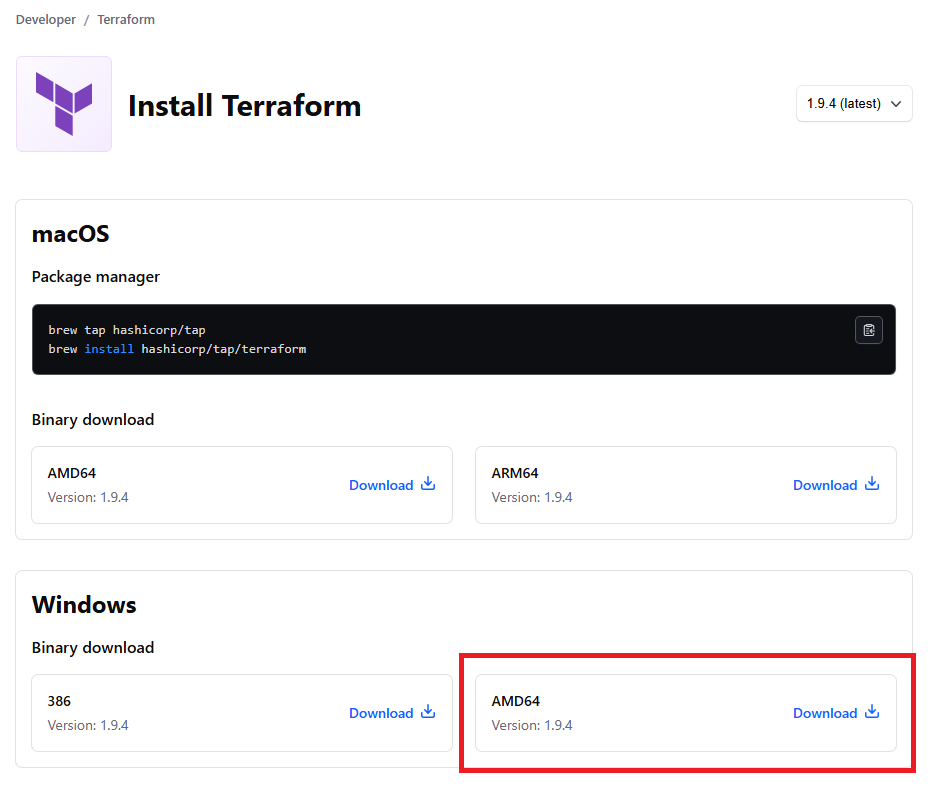Click the brew tap hashicorp/tap line
Image resolution: width=931 pixels, height=791 pixels.
126,330
